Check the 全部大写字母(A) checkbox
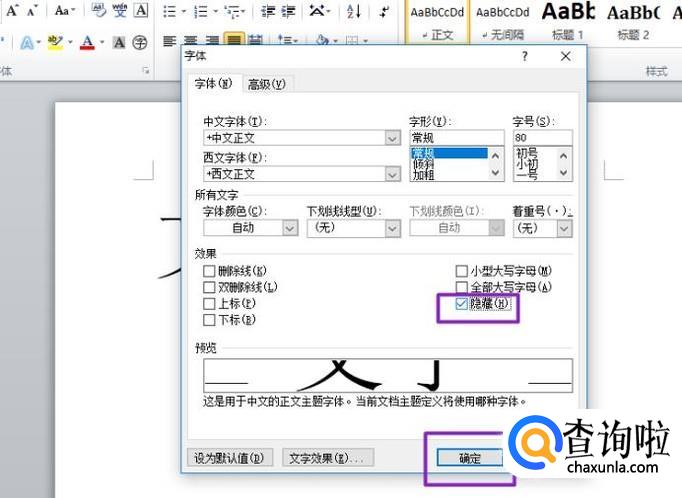Screen dimensions: 682x498 coord(461,287)
